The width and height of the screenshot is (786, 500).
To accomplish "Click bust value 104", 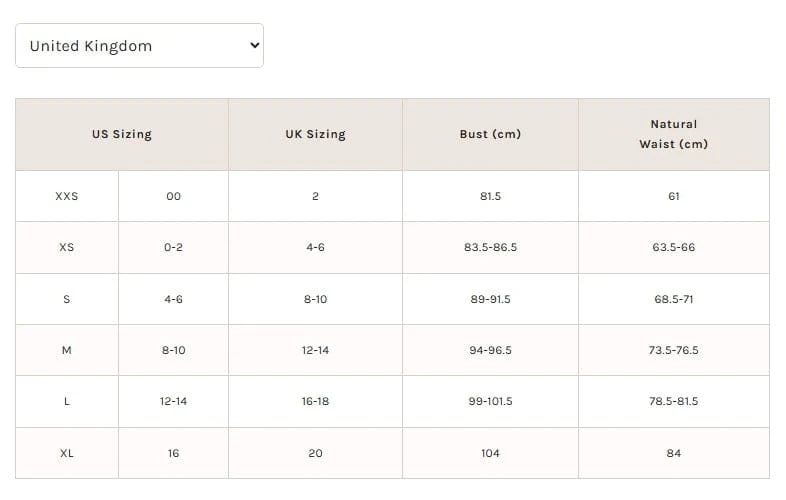I will point(490,453).
